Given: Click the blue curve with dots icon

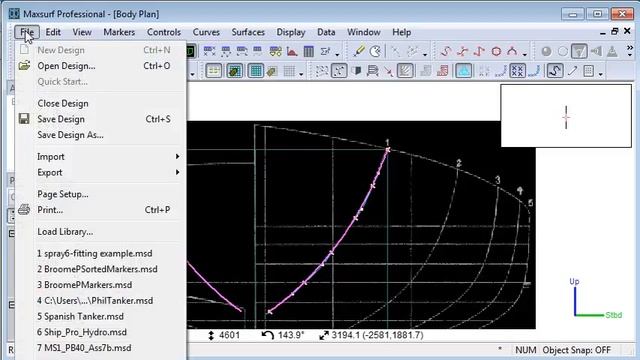Looking at the screenshot, I should pyautogui.click(x=534, y=71).
